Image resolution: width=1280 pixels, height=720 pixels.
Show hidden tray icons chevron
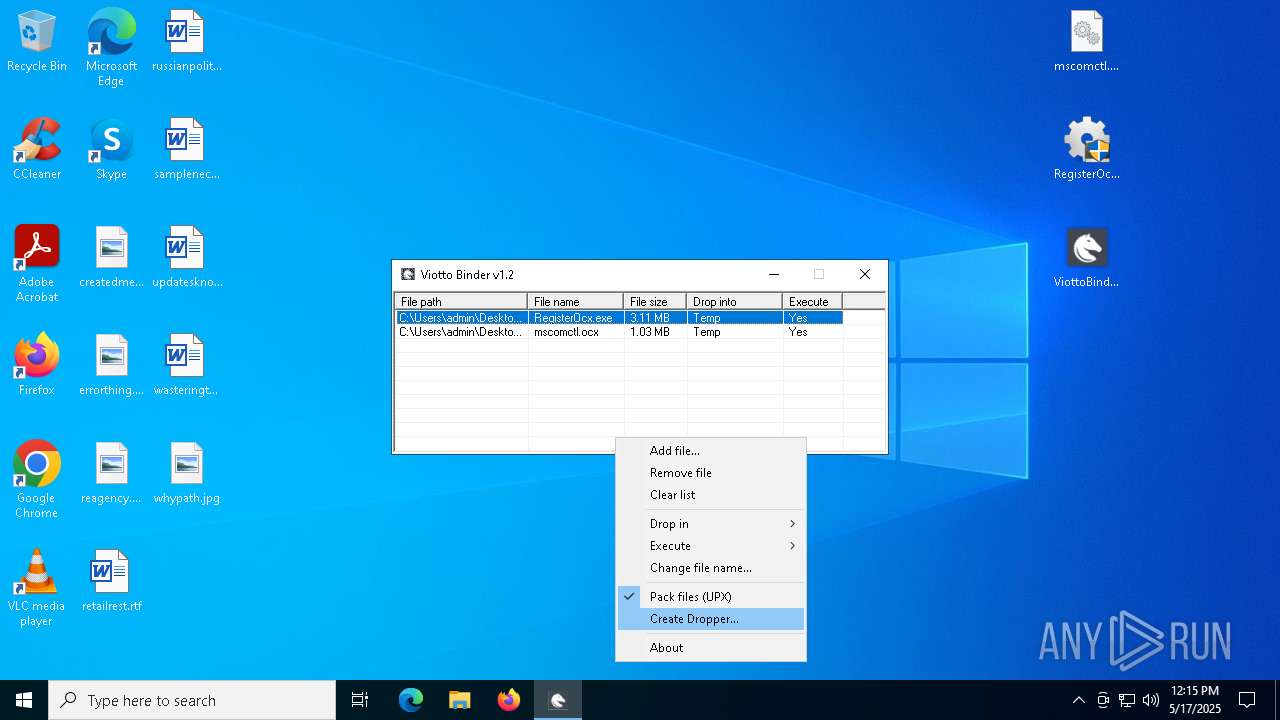[x=1078, y=700]
